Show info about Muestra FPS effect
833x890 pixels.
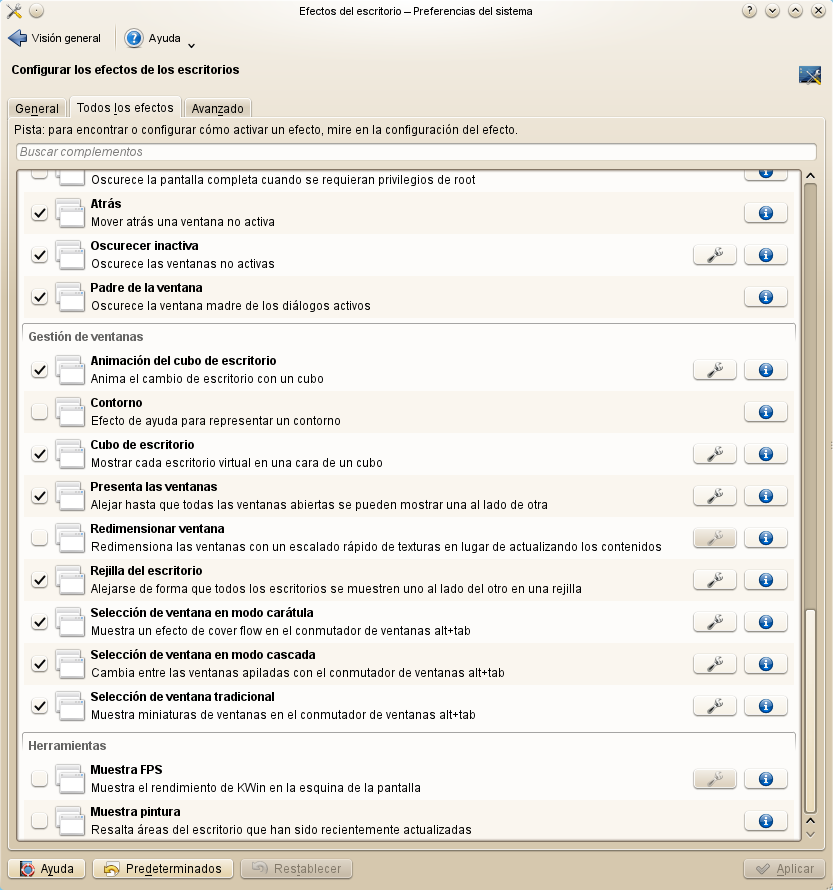click(765, 779)
